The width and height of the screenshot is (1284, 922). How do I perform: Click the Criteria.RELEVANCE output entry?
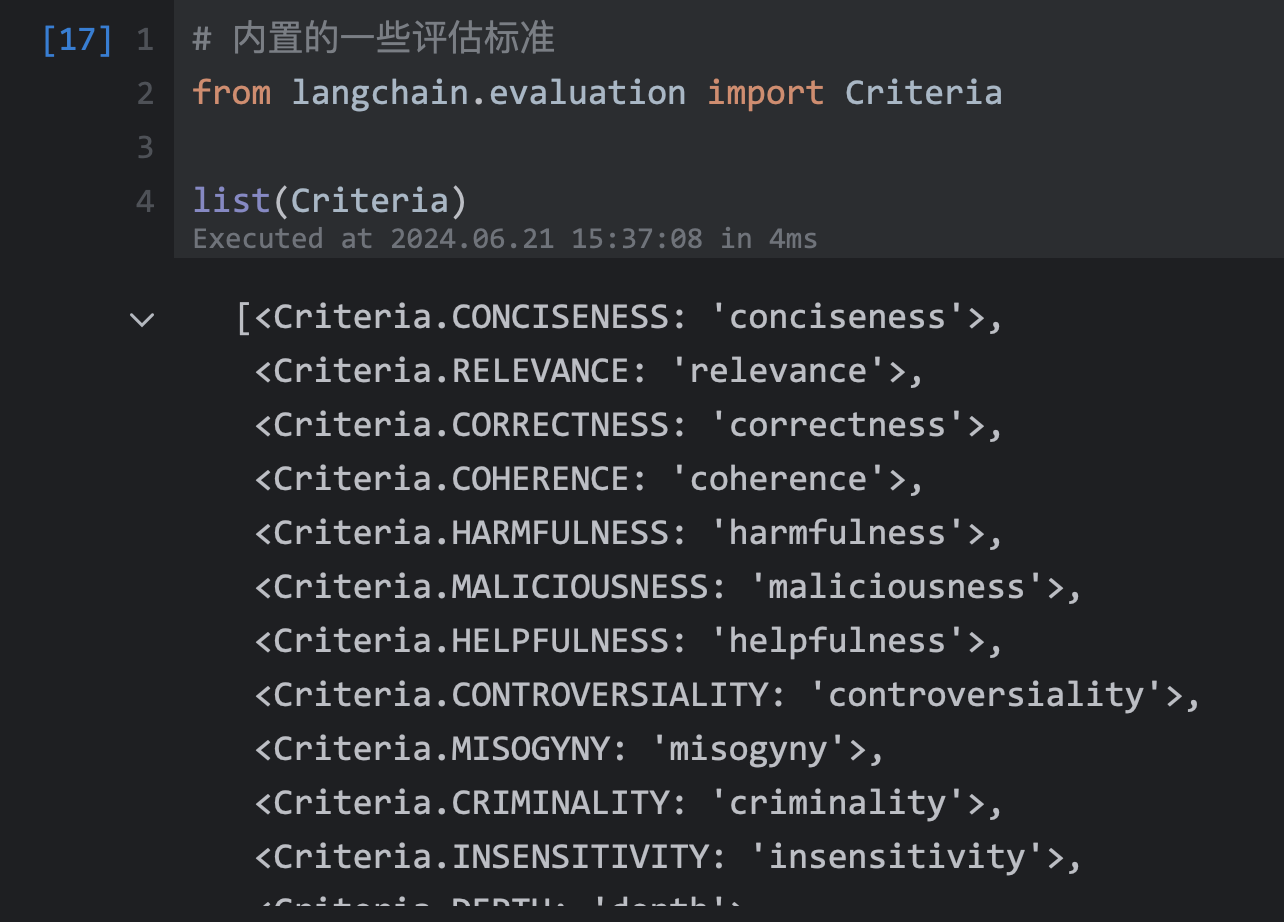[588, 372]
